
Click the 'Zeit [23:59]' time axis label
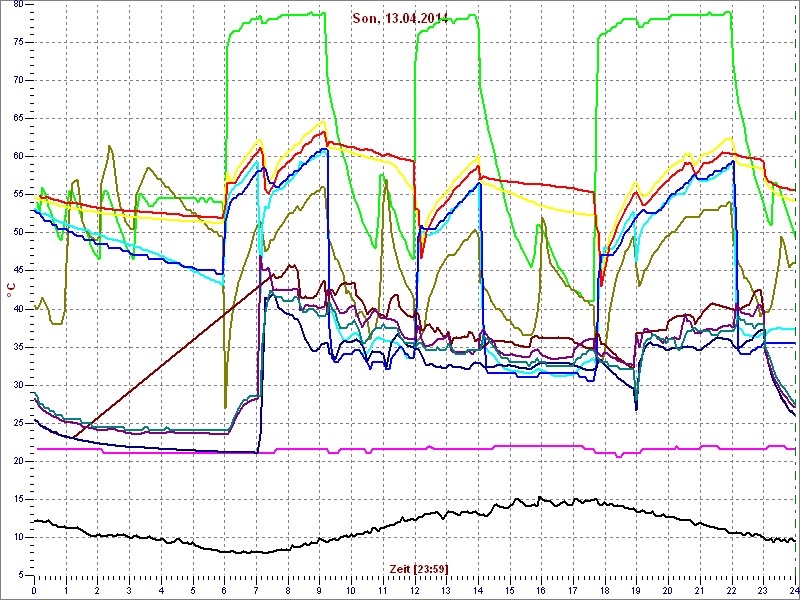click(x=419, y=568)
